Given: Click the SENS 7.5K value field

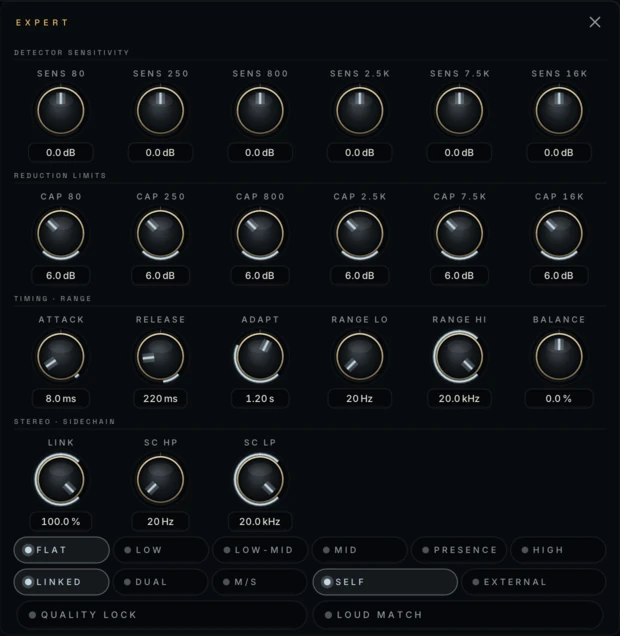Looking at the screenshot, I should click(459, 153).
